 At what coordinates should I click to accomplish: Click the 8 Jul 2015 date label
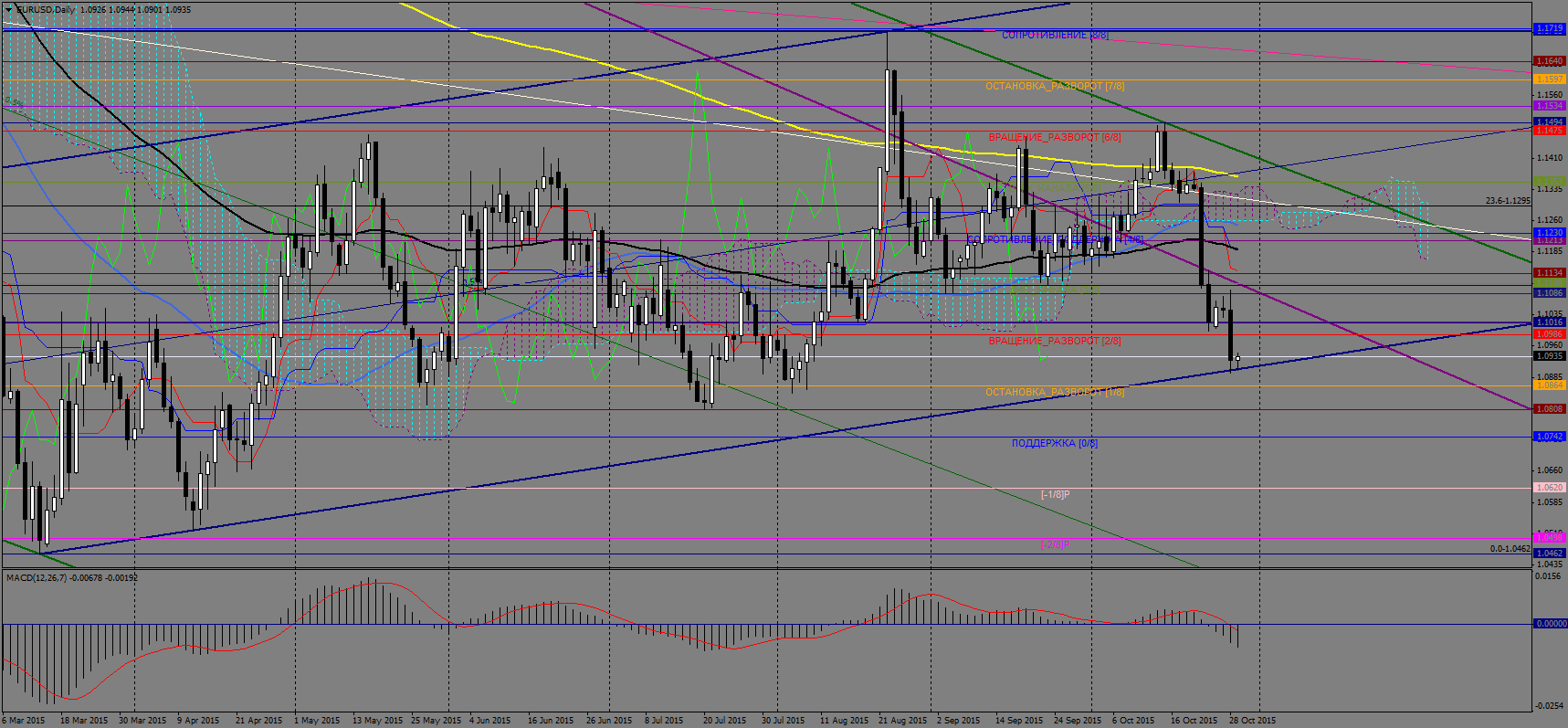[664, 721]
